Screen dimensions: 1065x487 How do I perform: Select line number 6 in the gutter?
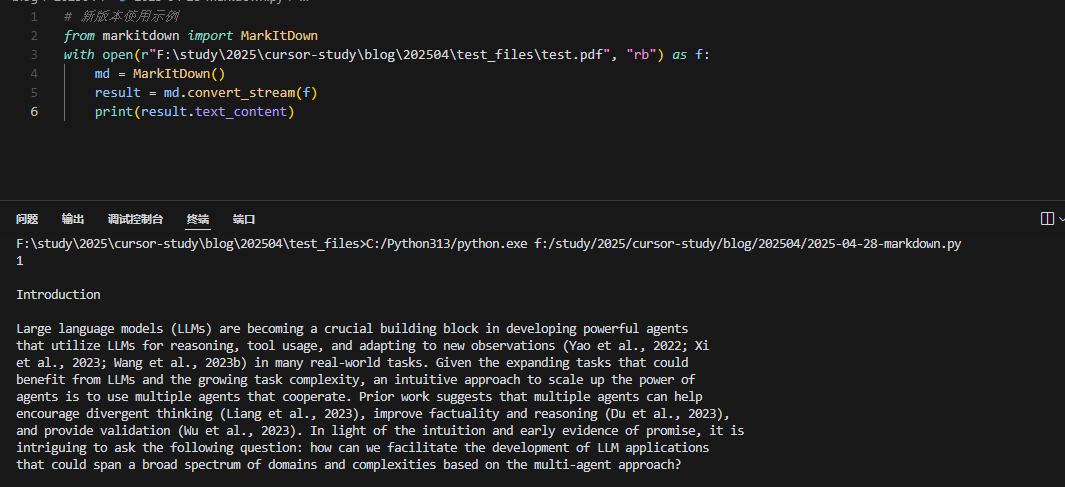[34, 111]
